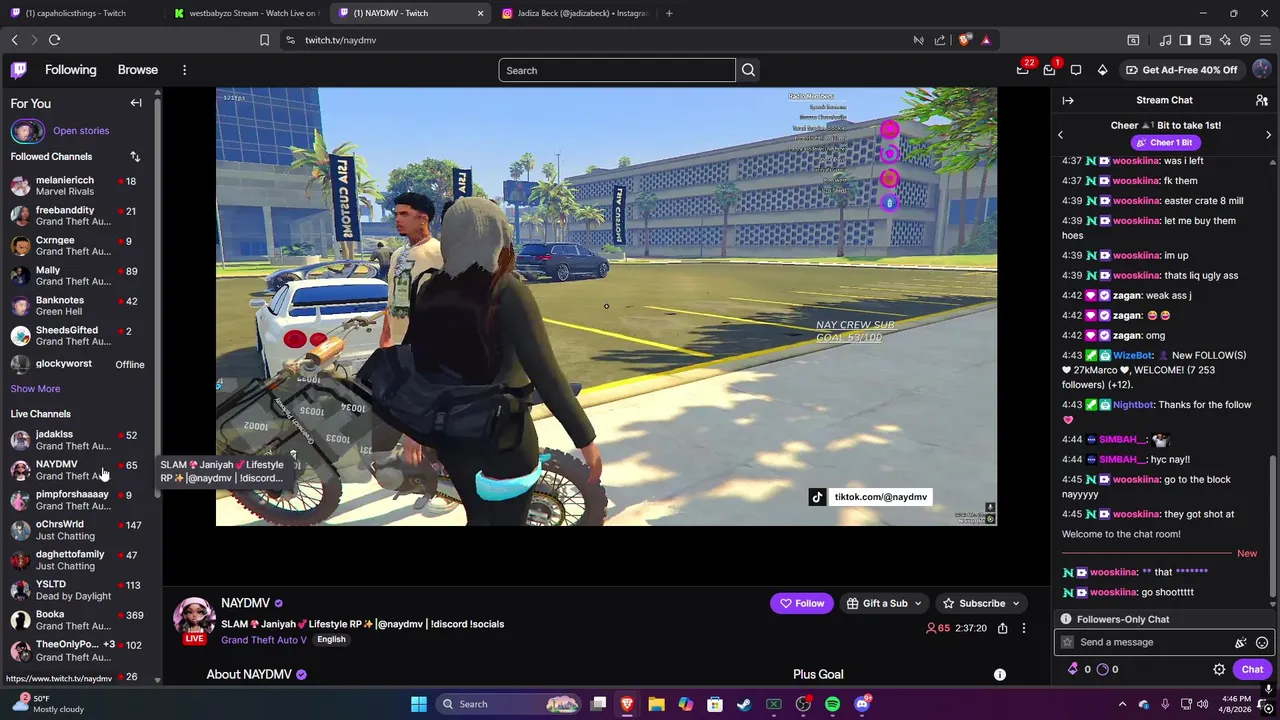Open the chat settings gear
1280x720 pixels.
click(x=1219, y=670)
